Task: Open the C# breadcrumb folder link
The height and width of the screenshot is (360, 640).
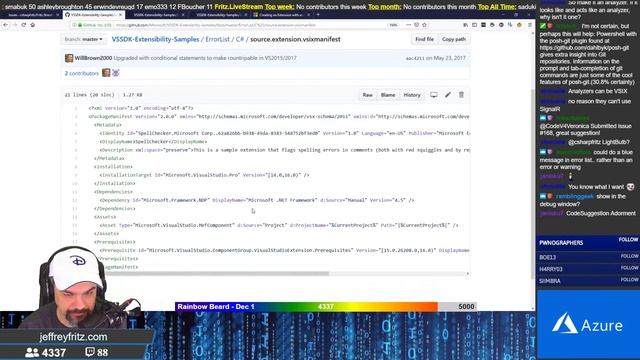Action: tap(240, 39)
